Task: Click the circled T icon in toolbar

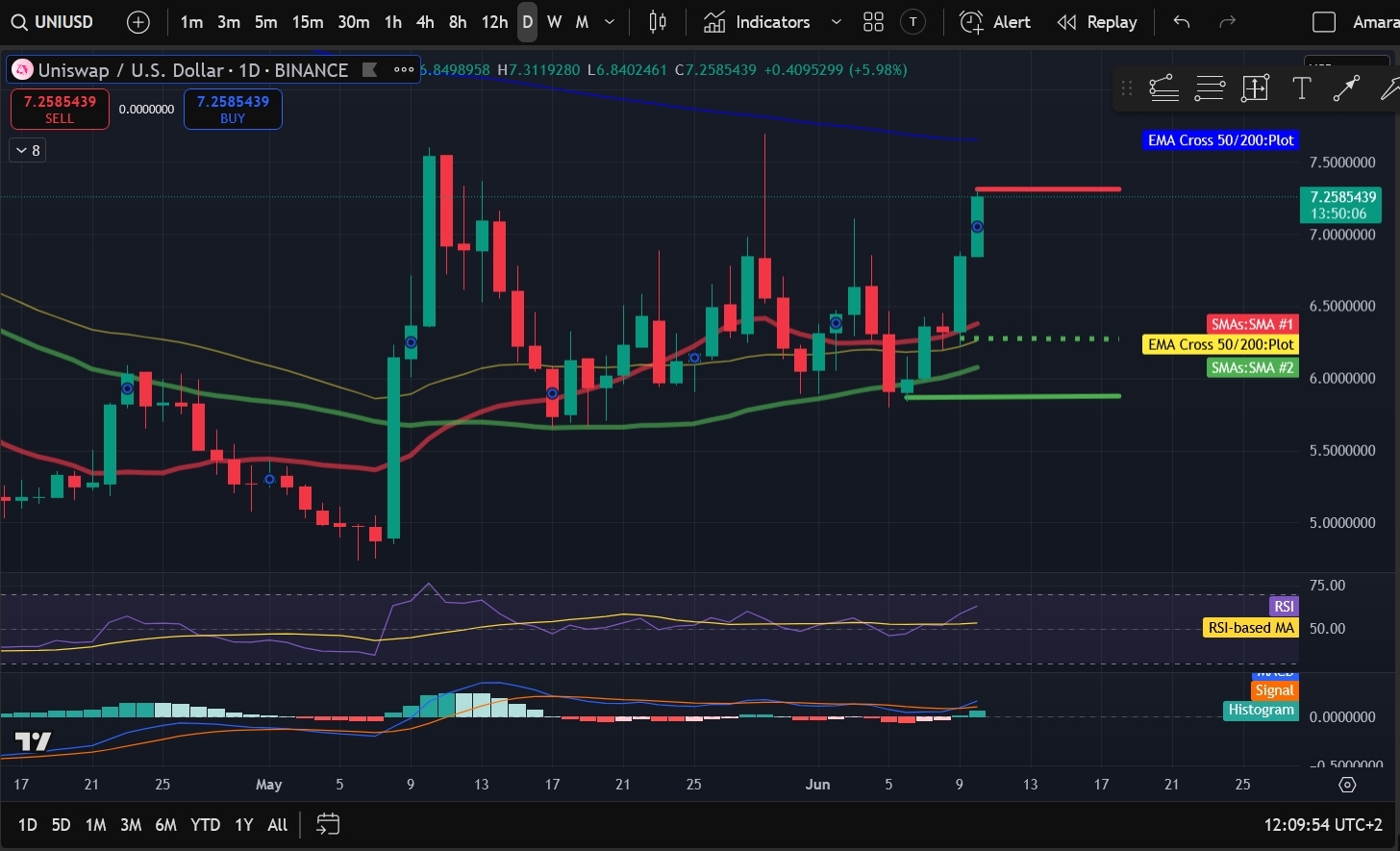Action: (x=913, y=22)
